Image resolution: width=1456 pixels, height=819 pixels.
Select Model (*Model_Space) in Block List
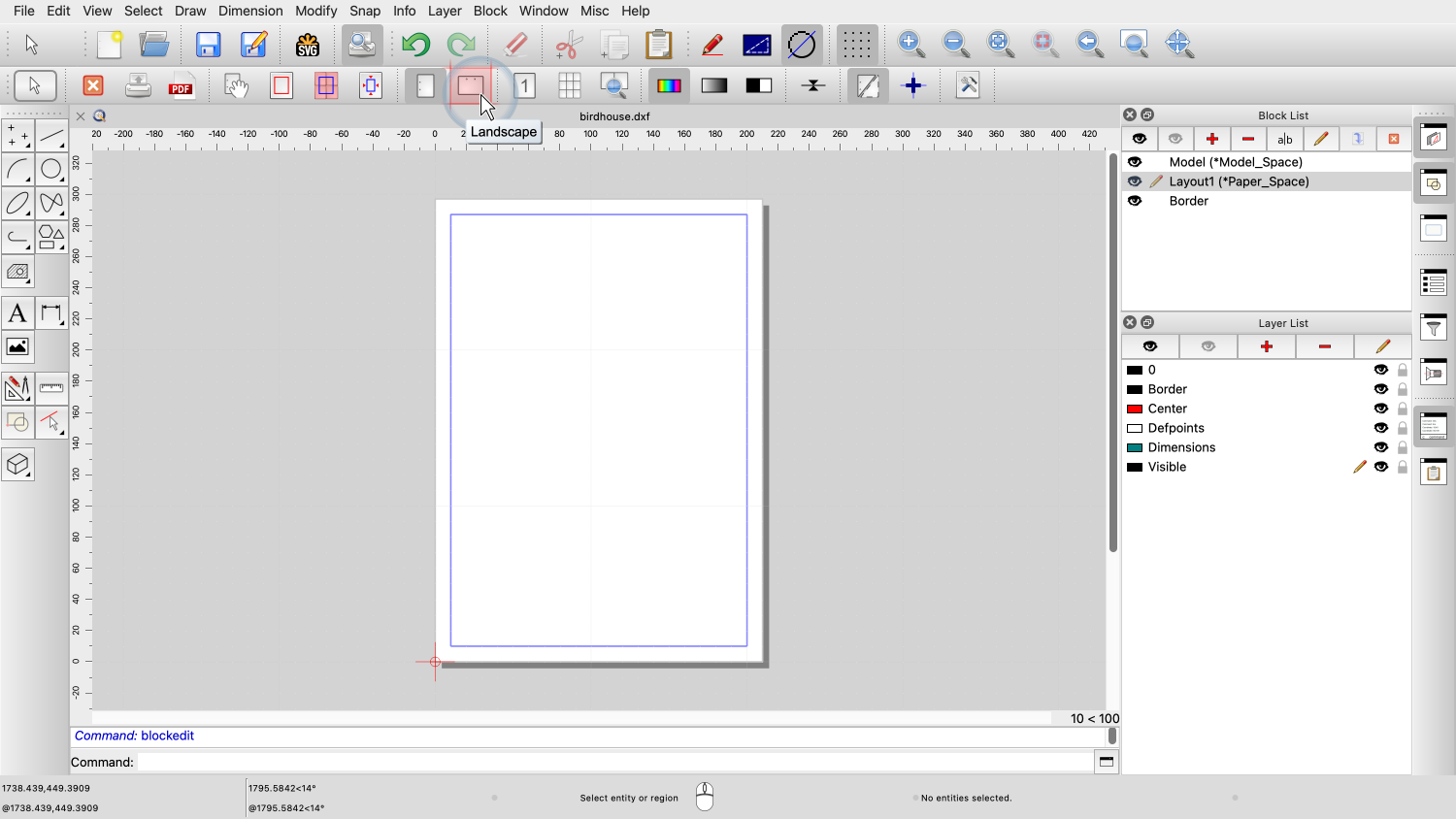pyautogui.click(x=1235, y=162)
